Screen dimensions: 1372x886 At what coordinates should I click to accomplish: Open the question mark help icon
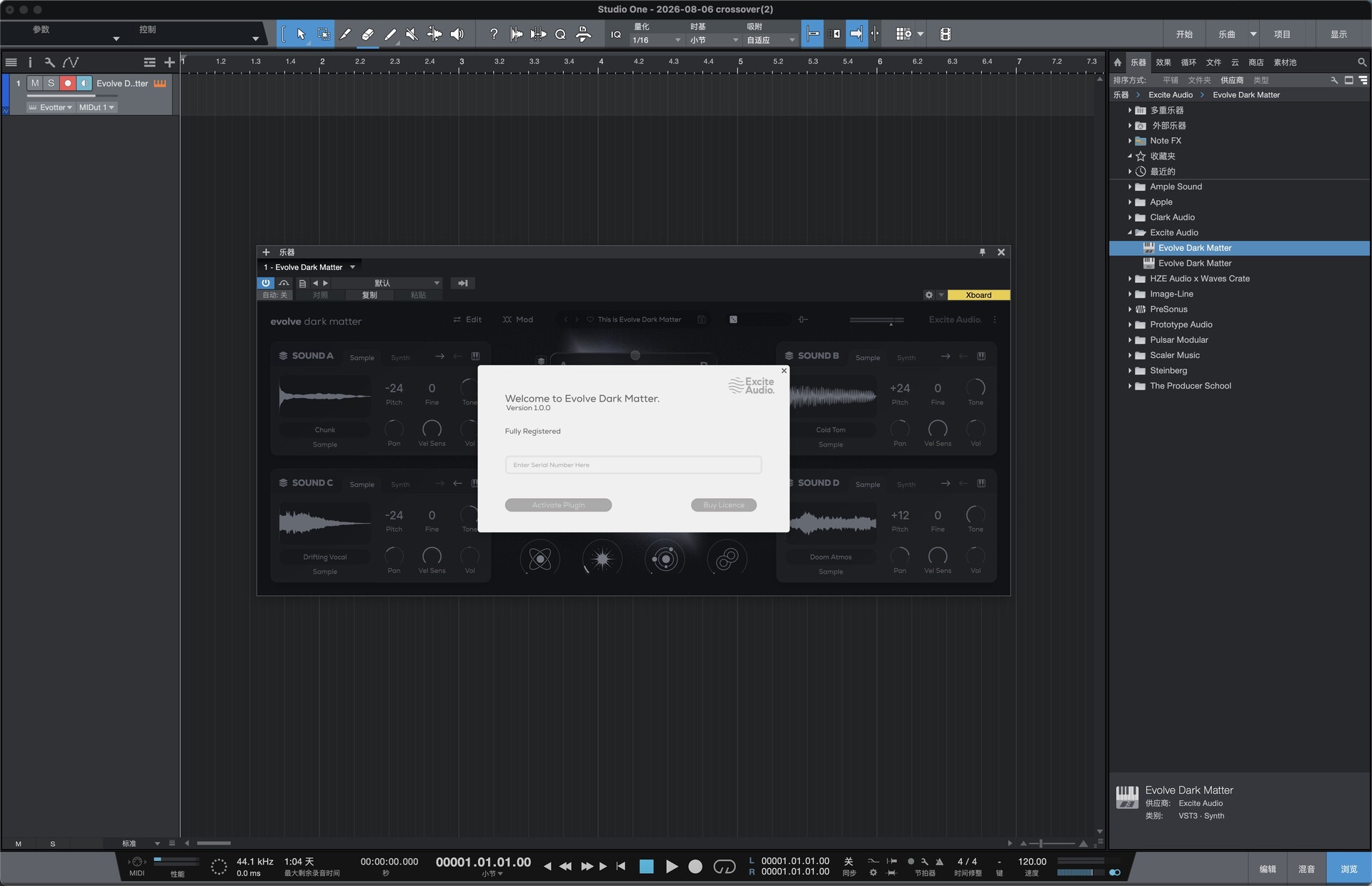click(494, 34)
